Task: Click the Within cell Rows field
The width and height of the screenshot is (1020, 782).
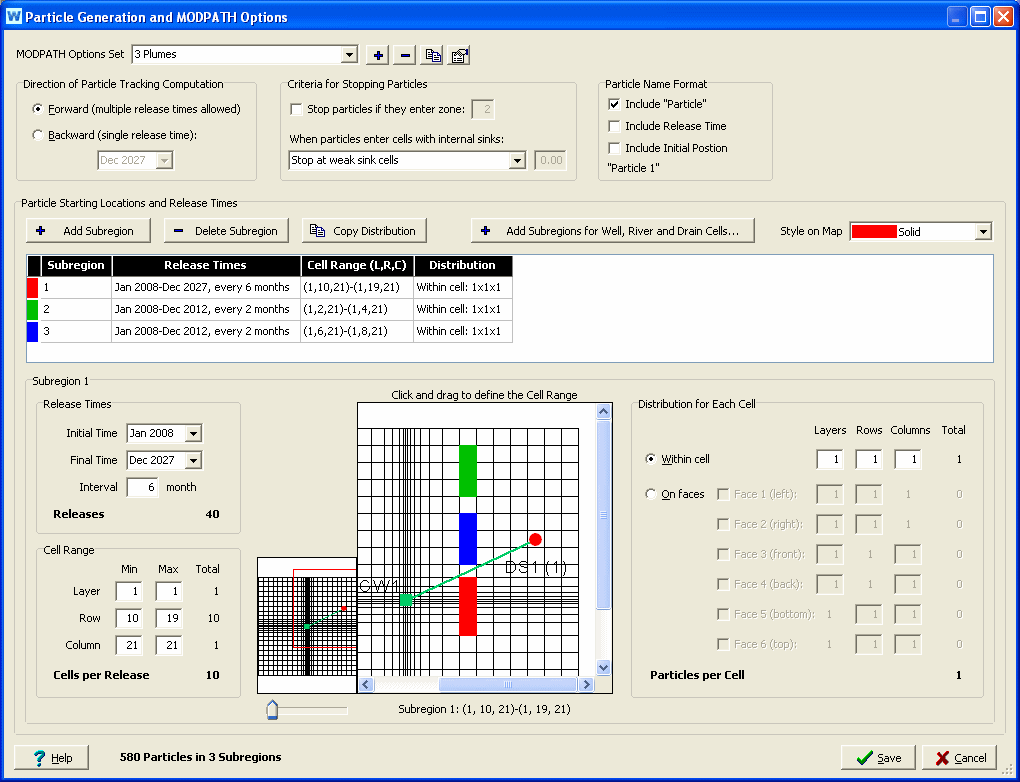Action: tap(868, 459)
